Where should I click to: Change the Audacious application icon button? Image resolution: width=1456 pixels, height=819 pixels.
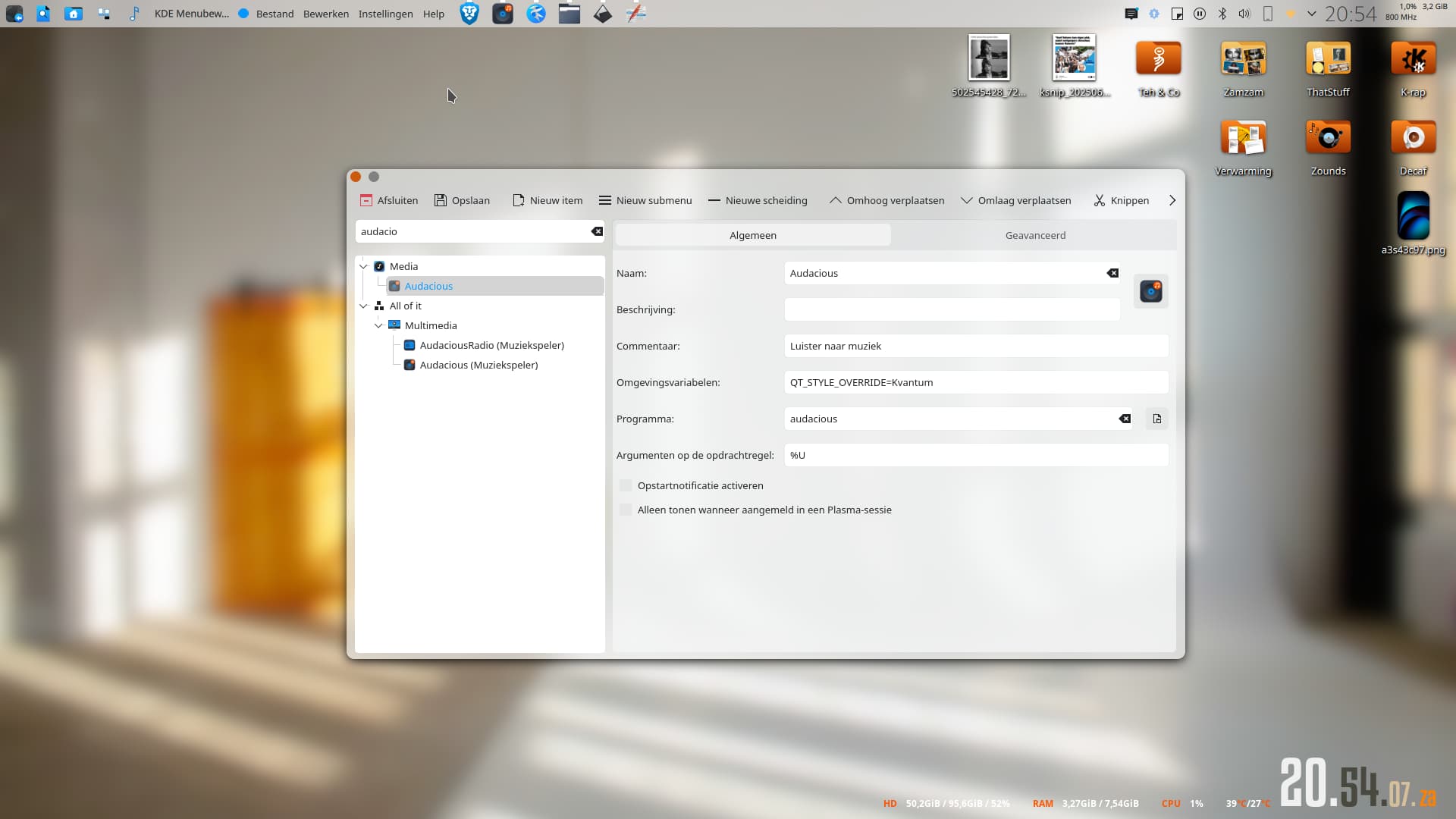(1151, 291)
